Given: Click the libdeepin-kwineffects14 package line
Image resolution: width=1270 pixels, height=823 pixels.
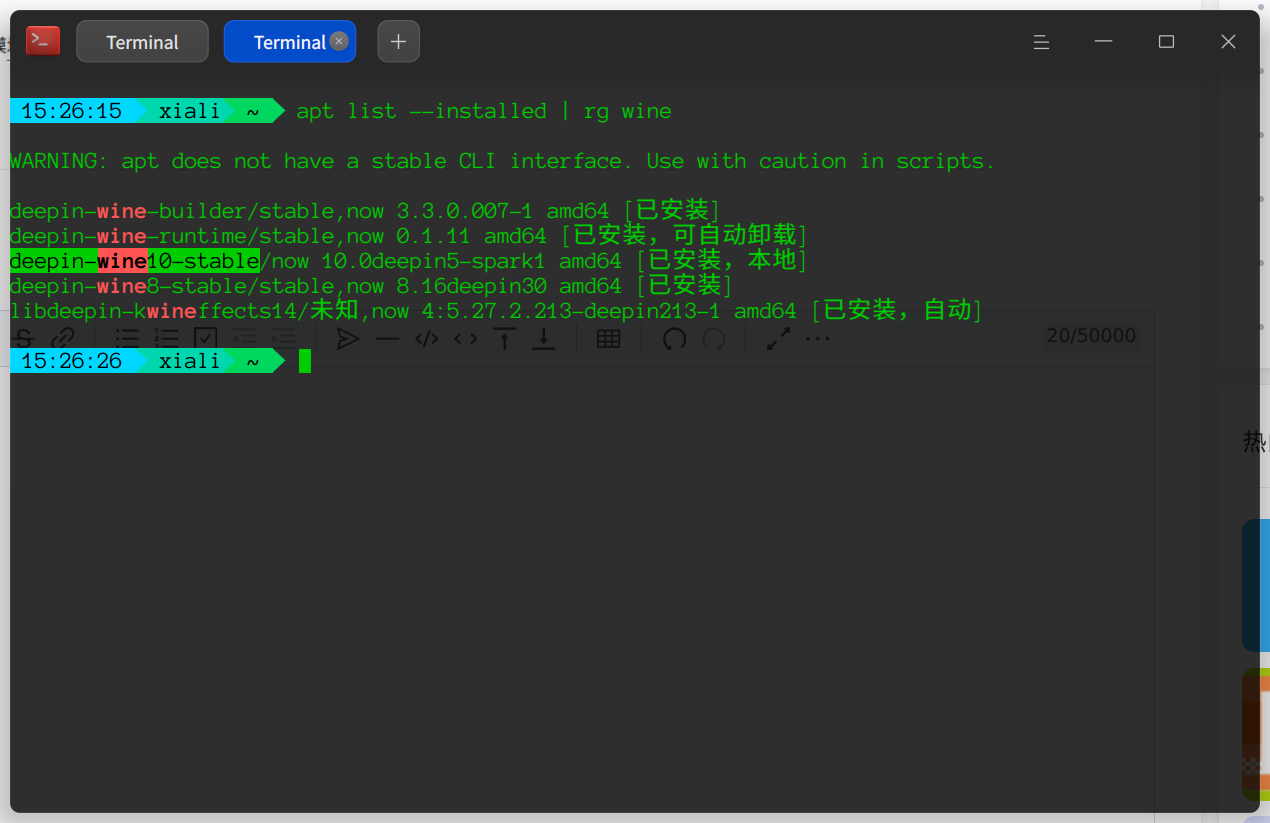Looking at the screenshot, I should [496, 311].
